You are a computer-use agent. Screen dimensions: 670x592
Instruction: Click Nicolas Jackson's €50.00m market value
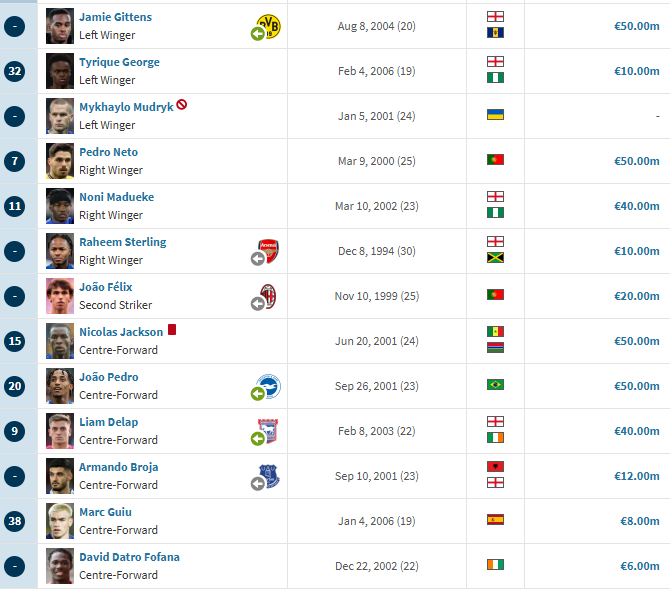[637, 341]
